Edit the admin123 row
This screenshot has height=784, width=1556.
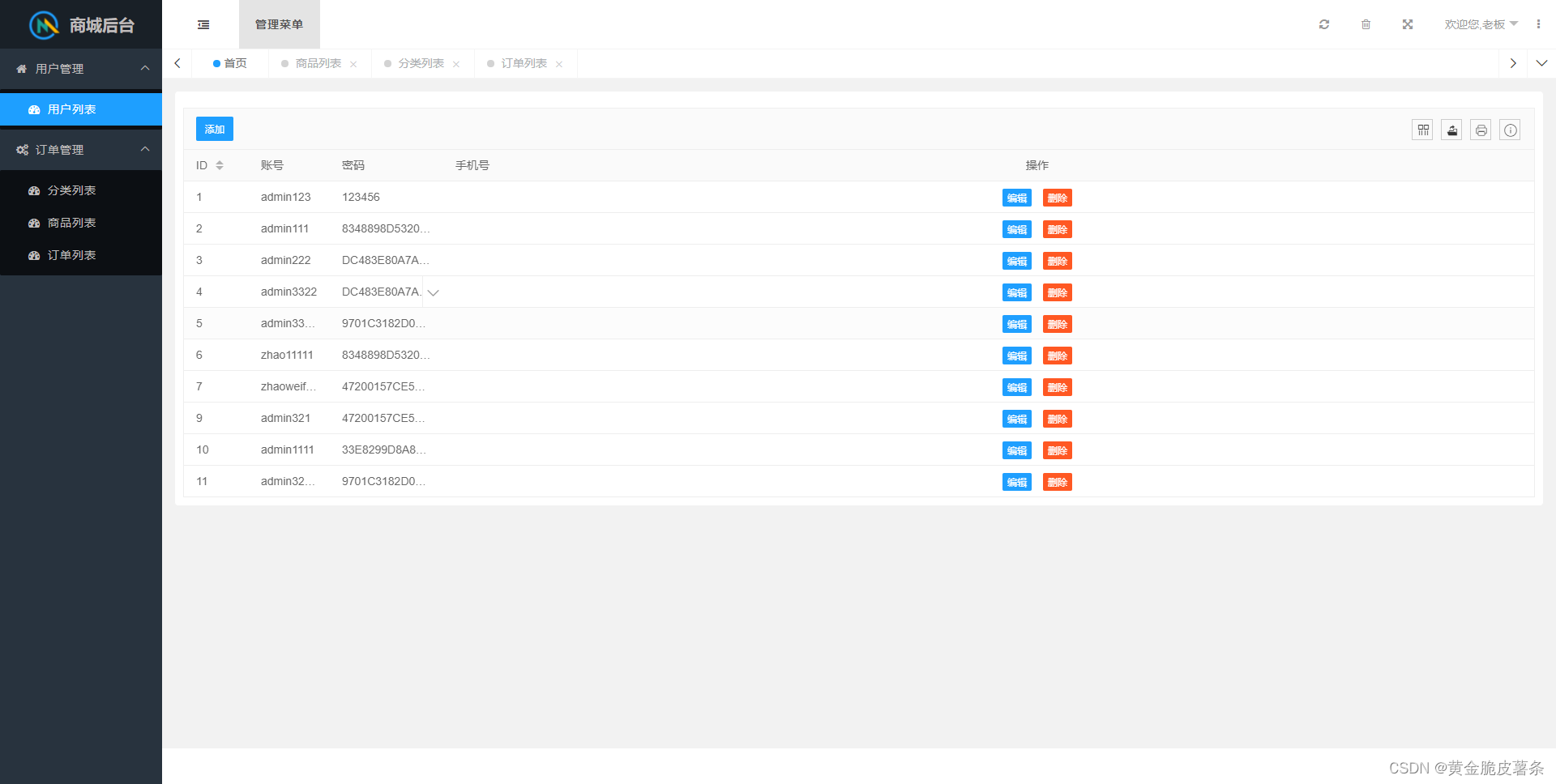(1017, 198)
